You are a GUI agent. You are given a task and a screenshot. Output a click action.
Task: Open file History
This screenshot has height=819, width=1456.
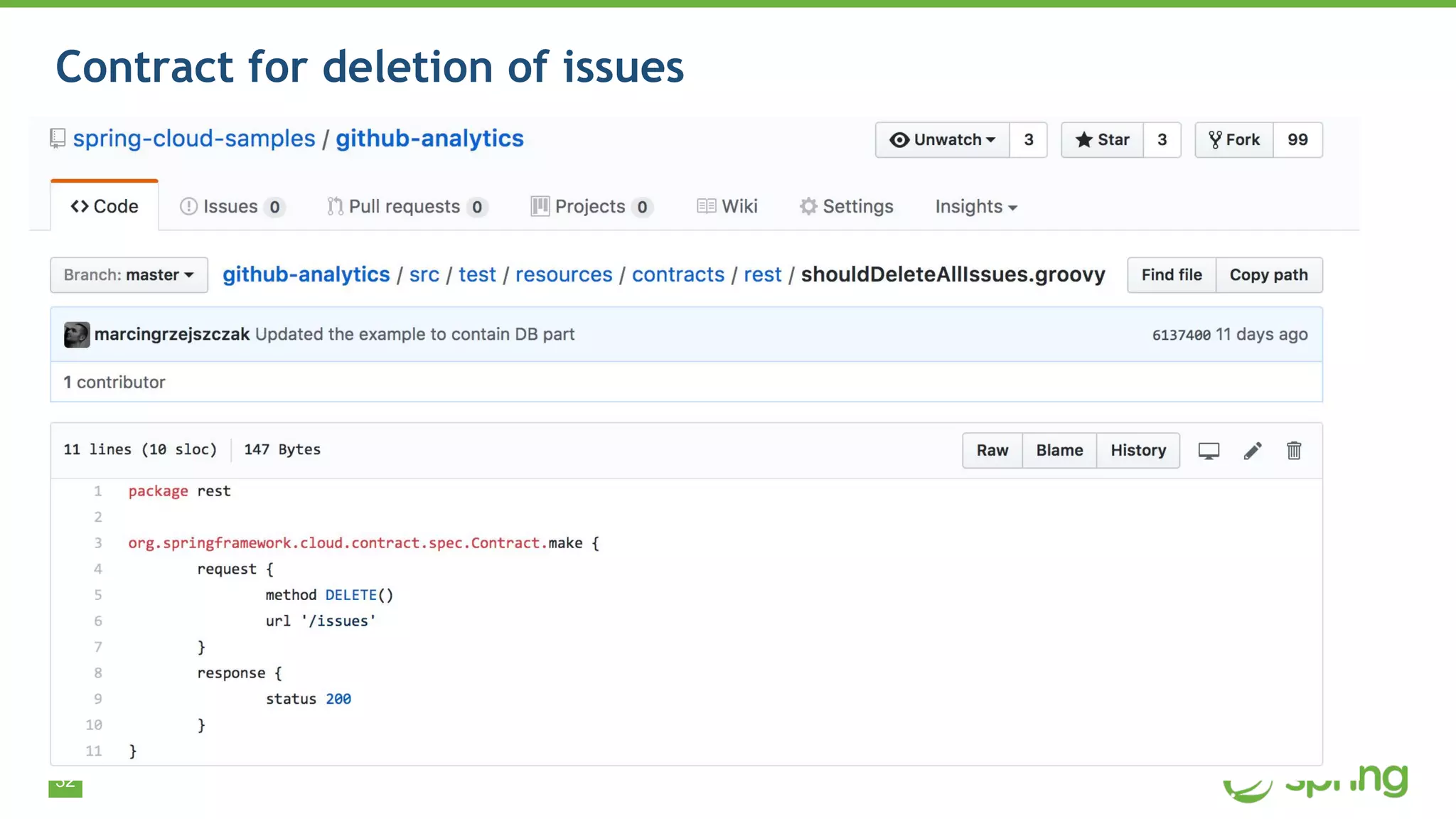1138,451
